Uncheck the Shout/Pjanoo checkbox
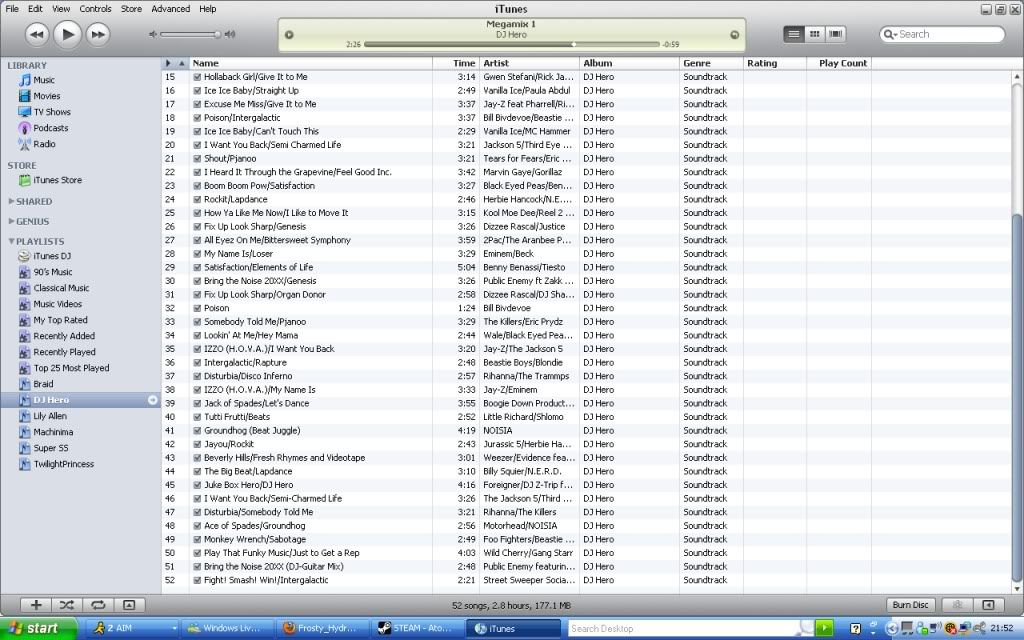This screenshot has width=1024, height=640. click(197, 159)
